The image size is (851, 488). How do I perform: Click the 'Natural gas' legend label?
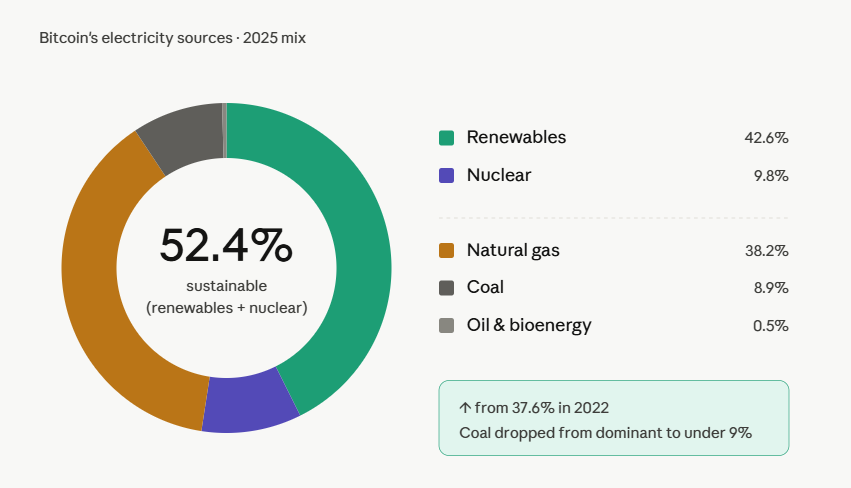pyautogui.click(x=513, y=250)
